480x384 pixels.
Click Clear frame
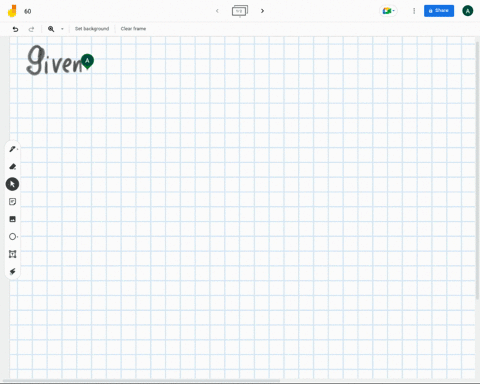133,29
